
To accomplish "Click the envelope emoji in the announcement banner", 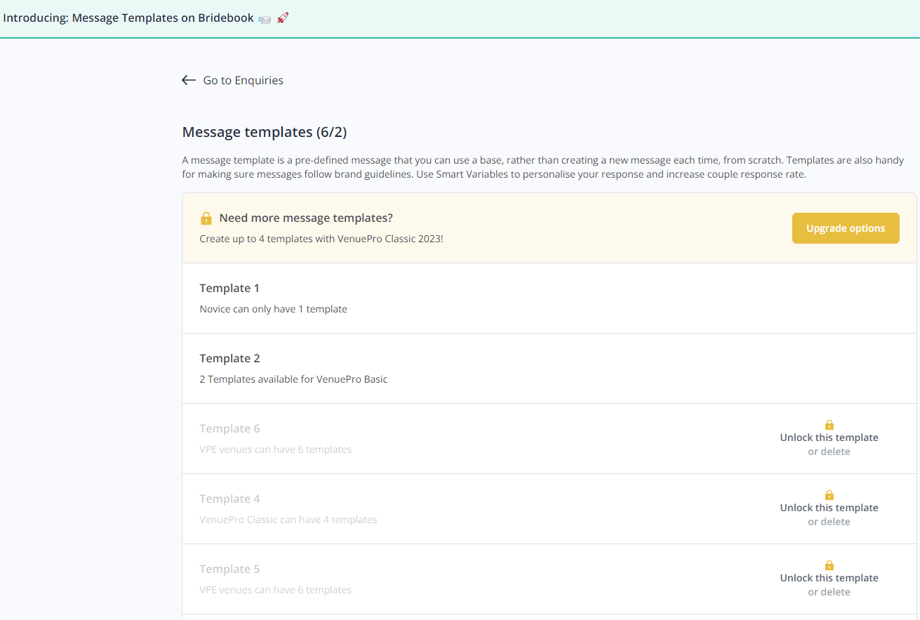I will pos(265,18).
